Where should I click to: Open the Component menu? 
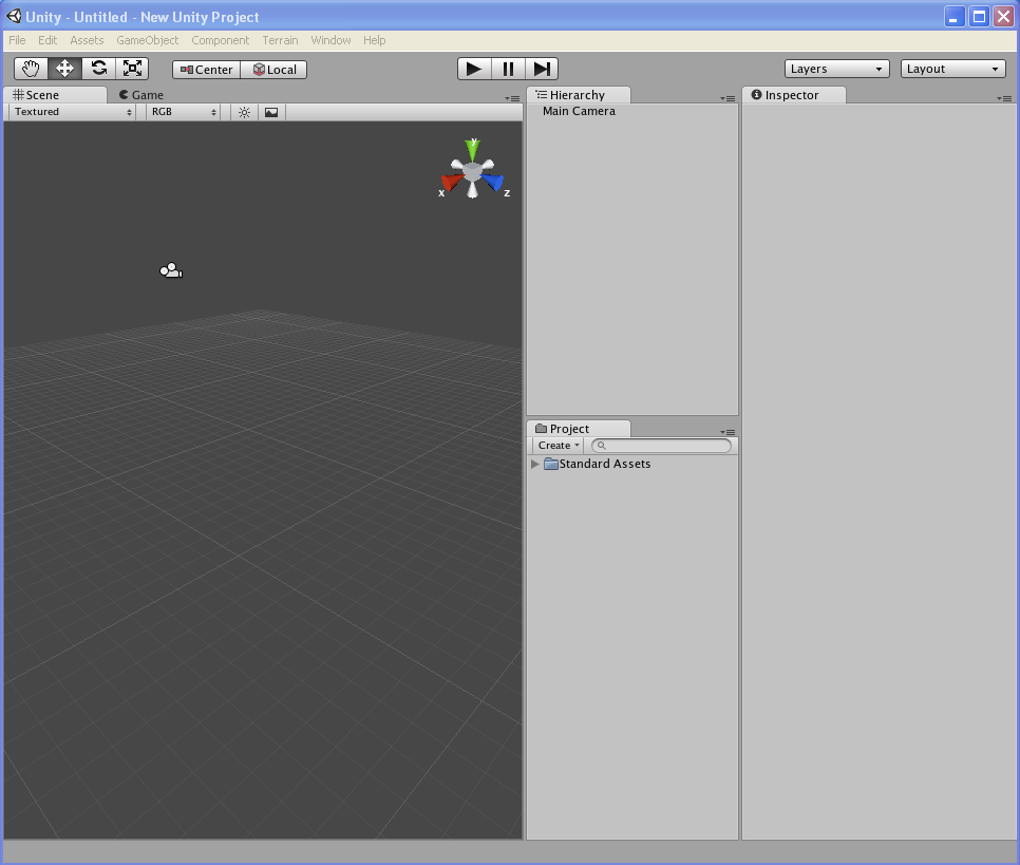[220, 40]
